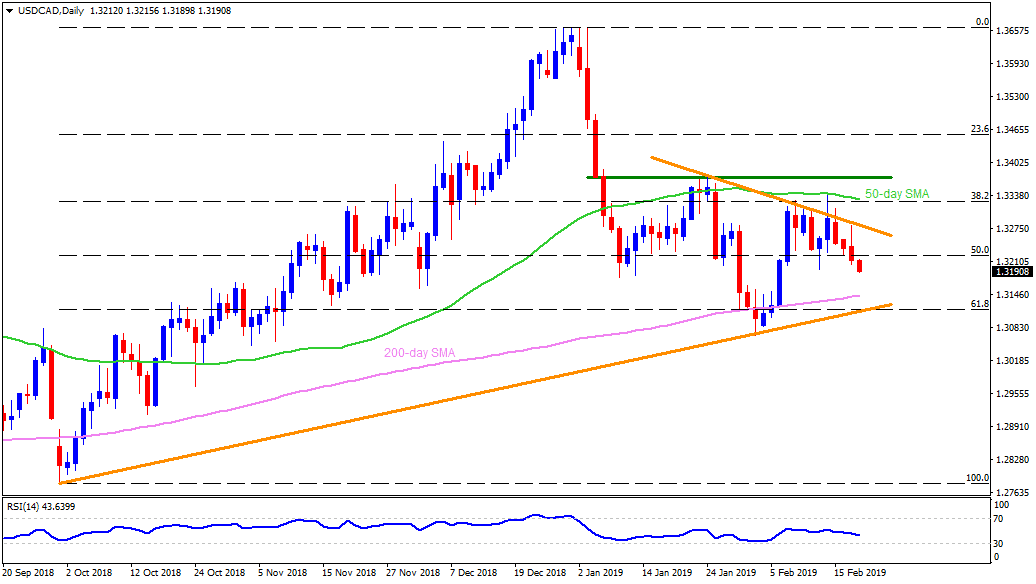Select the 61.8 Fibonacci level label
Image resolution: width=1036 pixels, height=584 pixels.
980,304
